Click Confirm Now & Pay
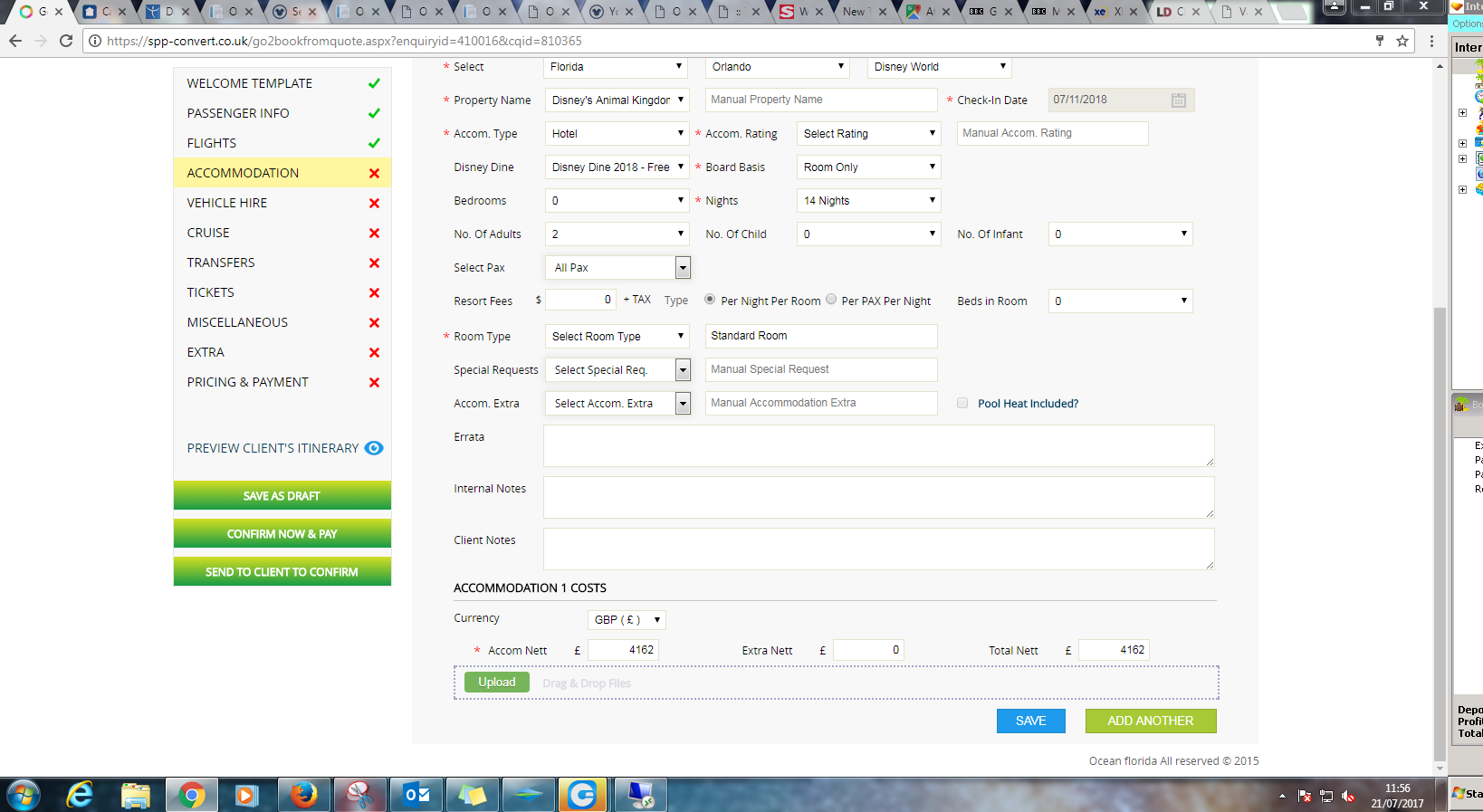Image resolution: width=1483 pixels, height=812 pixels. [282, 534]
